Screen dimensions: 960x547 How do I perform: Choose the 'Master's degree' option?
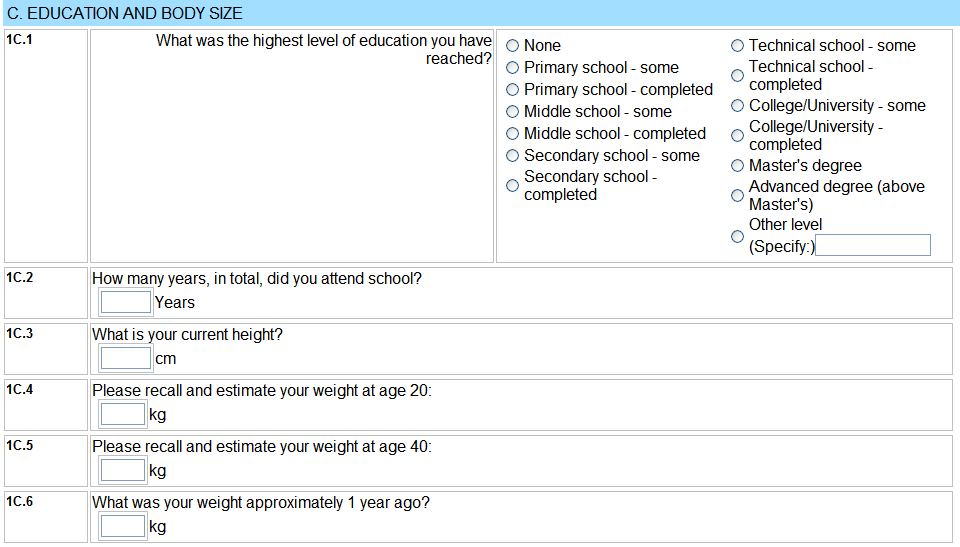click(738, 166)
